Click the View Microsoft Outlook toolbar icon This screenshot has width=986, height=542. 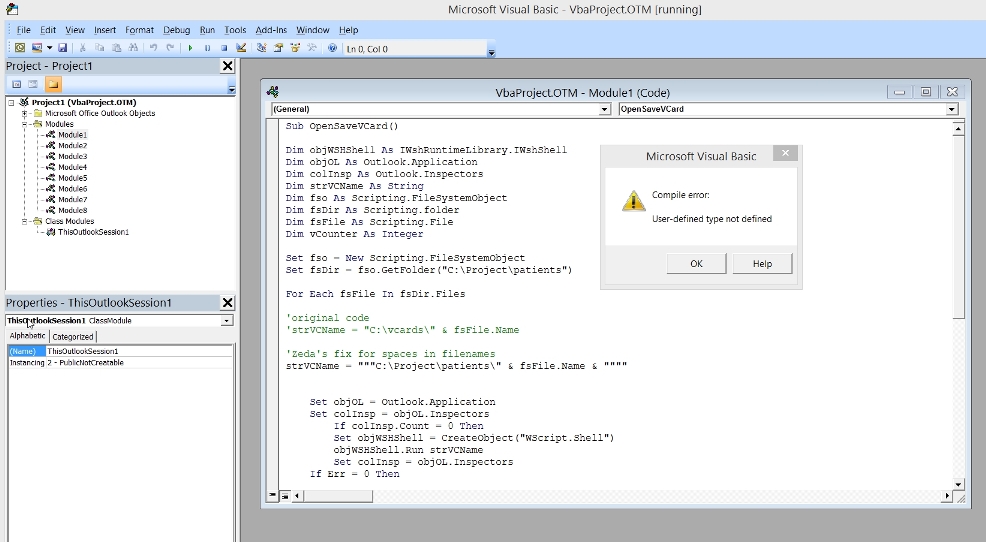pos(19,48)
